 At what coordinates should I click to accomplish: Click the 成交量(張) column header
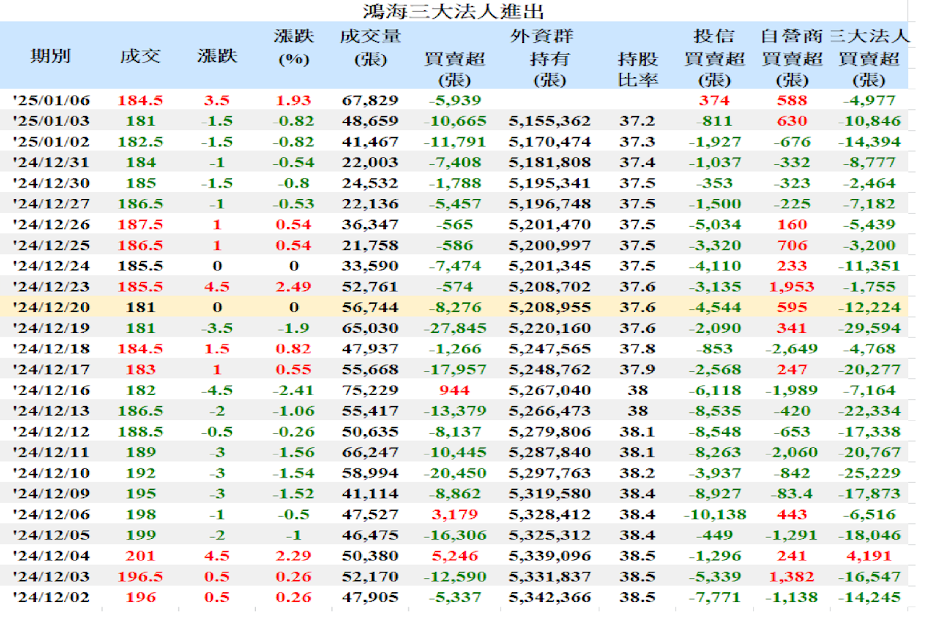371,48
